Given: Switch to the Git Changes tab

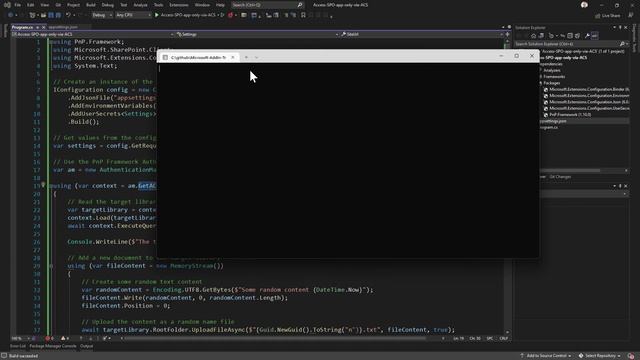Looking at the screenshot, I should click(x=560, y=177).
